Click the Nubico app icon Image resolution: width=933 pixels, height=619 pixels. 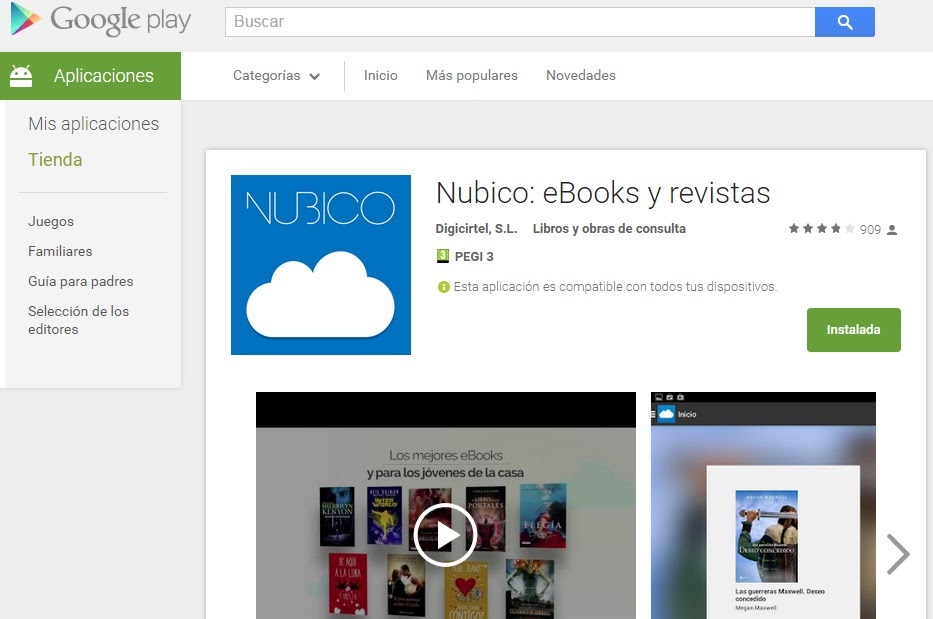[x=320, y=264]
